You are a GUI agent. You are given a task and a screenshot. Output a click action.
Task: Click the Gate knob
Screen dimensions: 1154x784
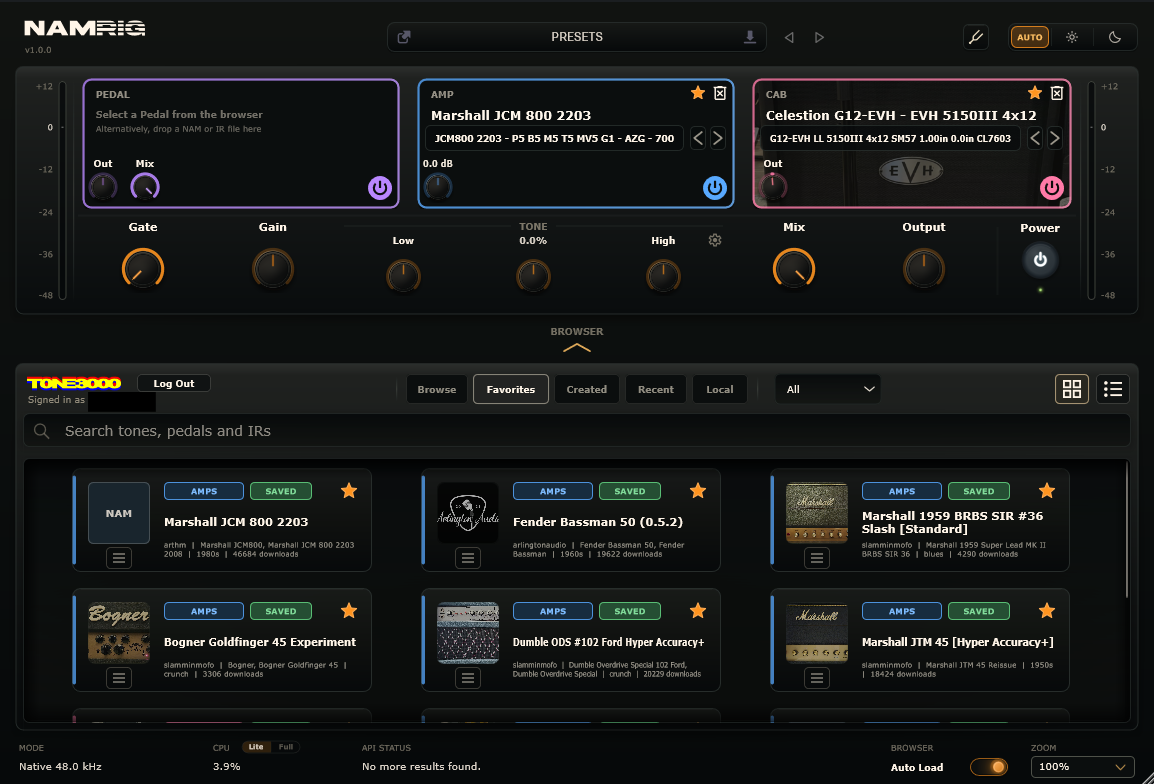pyautogui.click(x=143, y=269)
